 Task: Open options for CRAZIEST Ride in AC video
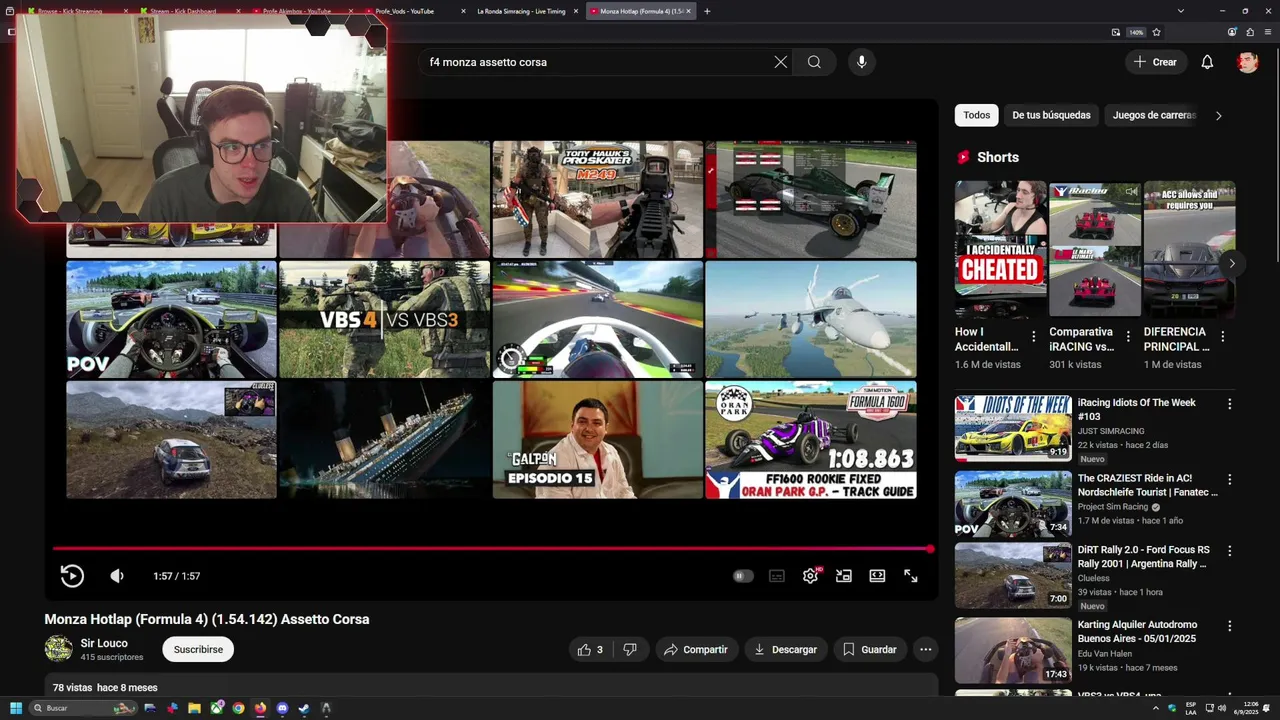point(1229,480)
